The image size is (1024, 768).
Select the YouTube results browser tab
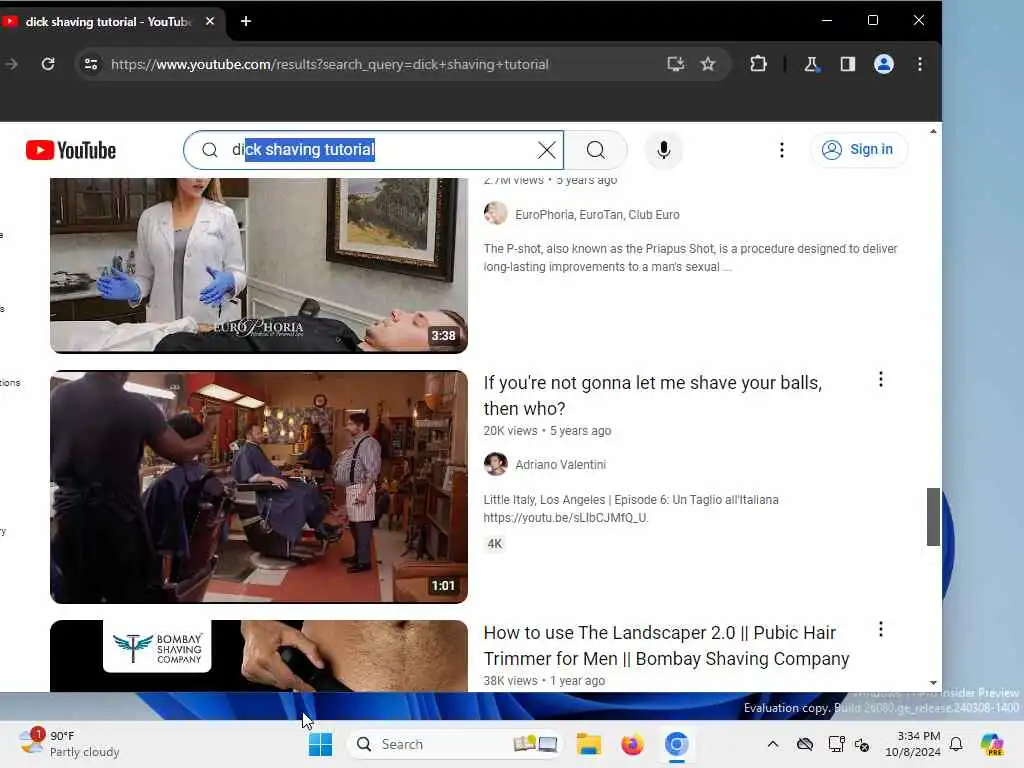pyautogui.click(x=108, y=22)
